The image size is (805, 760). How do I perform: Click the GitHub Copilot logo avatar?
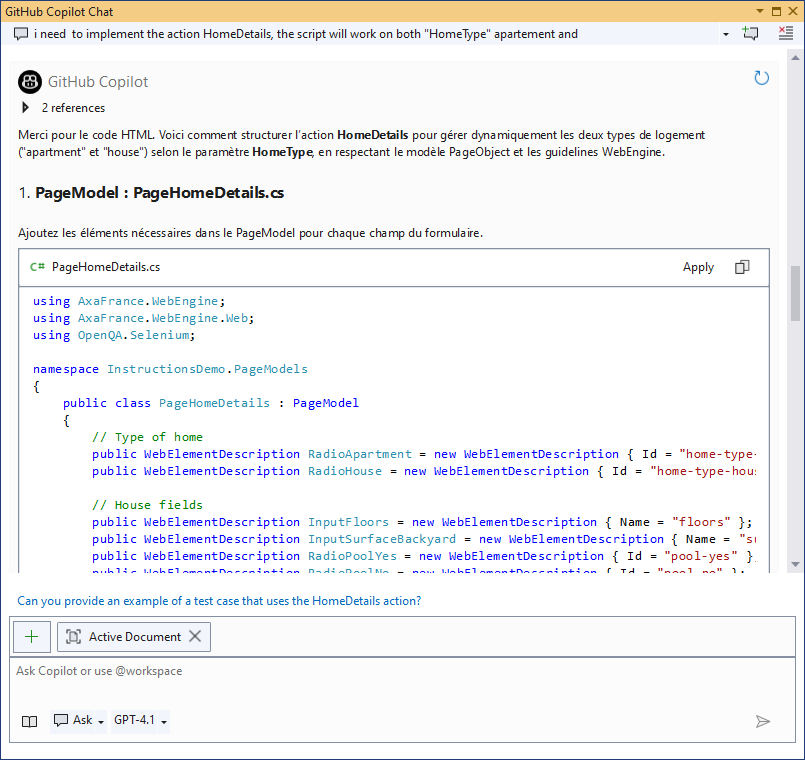point(30,81)
